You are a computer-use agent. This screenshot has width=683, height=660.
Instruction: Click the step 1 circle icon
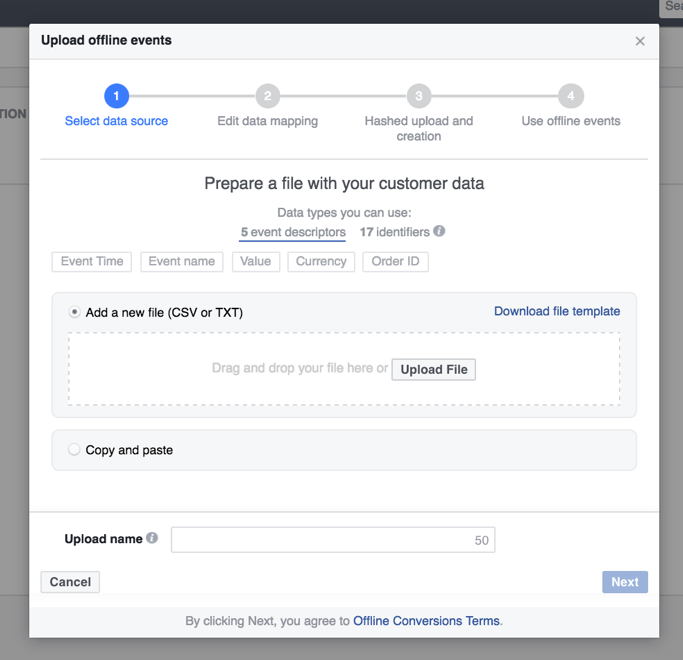[x=116, y=96]
